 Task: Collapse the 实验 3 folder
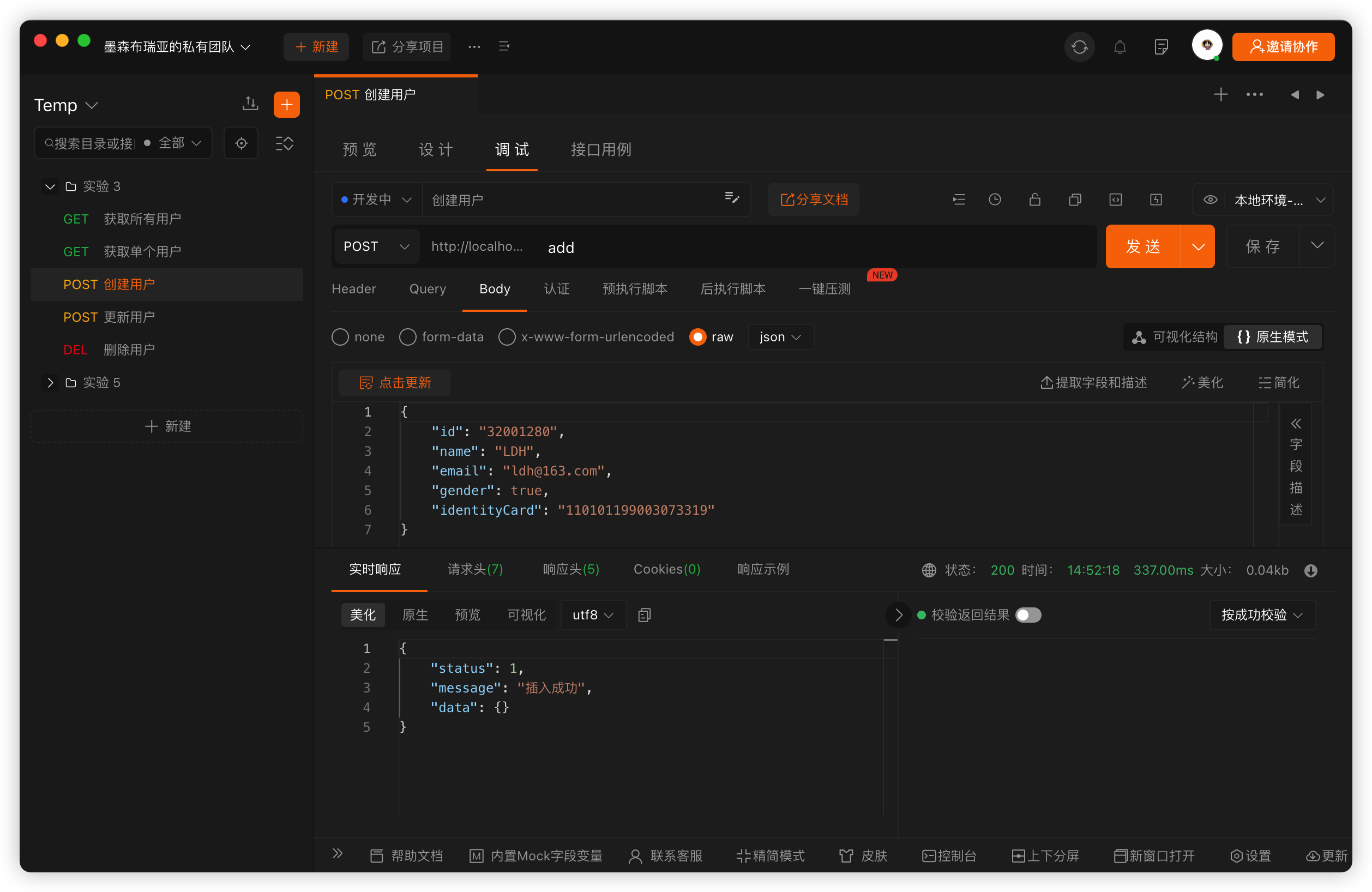pyautogui.click(x=50, y=186)
